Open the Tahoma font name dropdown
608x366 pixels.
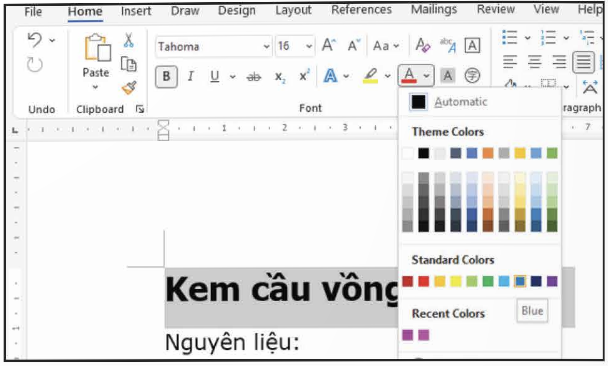(266, 47)
